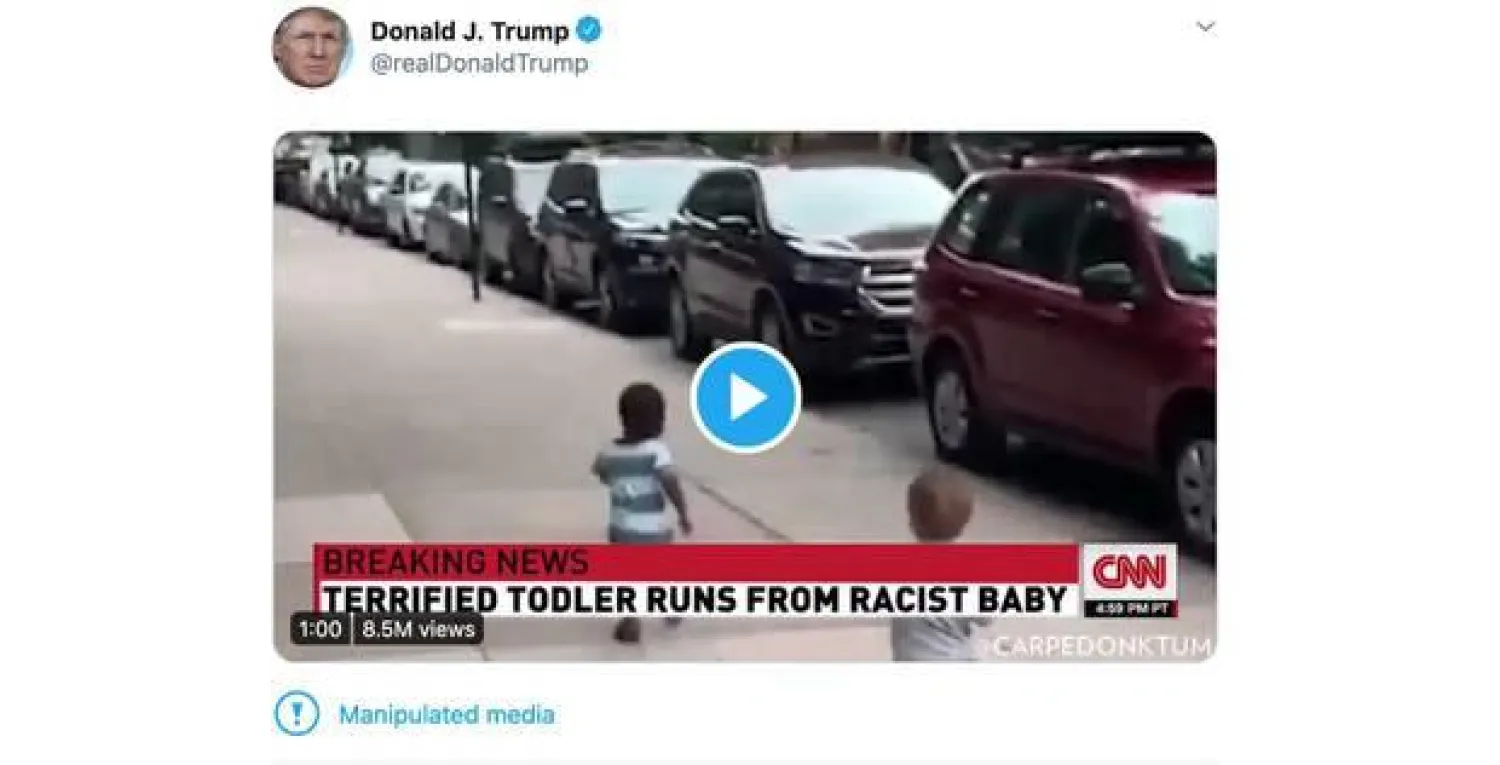
Task: Click the 4:59 PM PT time label
Action: pyautogui.click(x=1130, y=608)
